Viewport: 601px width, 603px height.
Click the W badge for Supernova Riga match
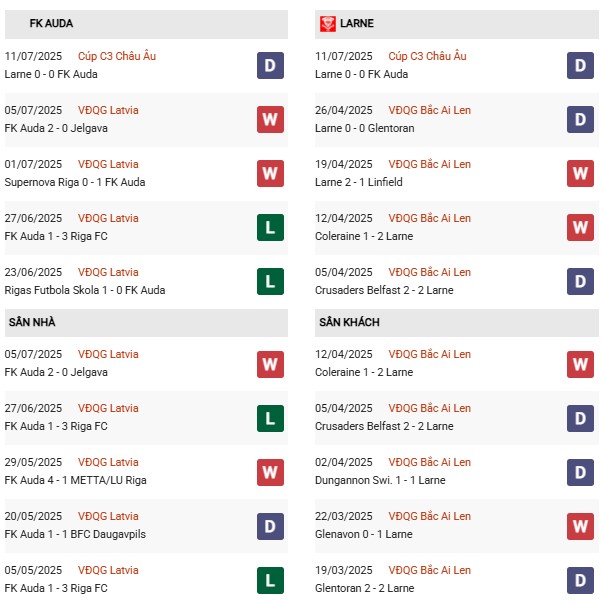(270, 174)
